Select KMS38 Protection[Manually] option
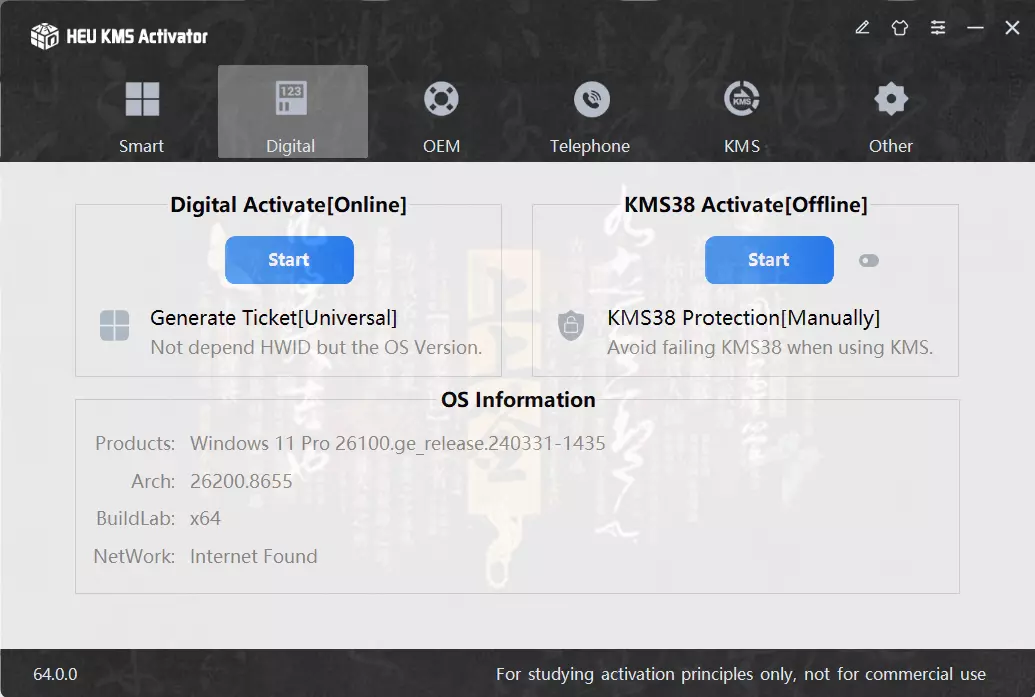This screenshot has height=697, width=1035. coord(743,318)
